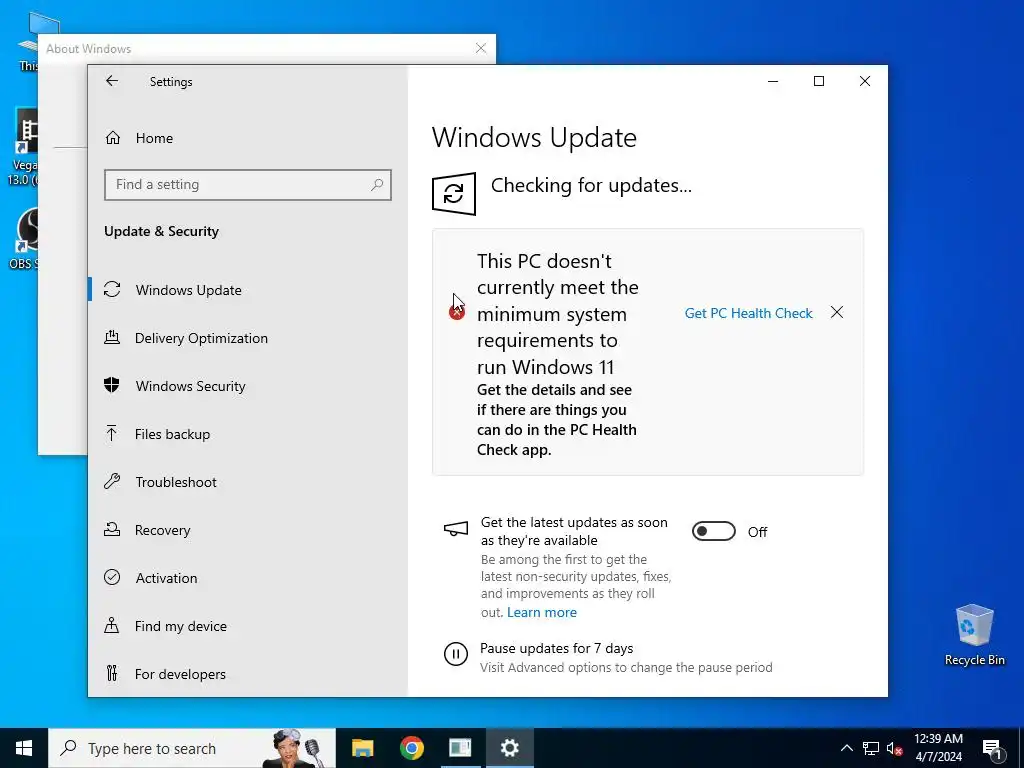1024x768 pixels.
Task: Open File Explorer from taskbar
Action: pyautogui.click(x=362, y=748)
